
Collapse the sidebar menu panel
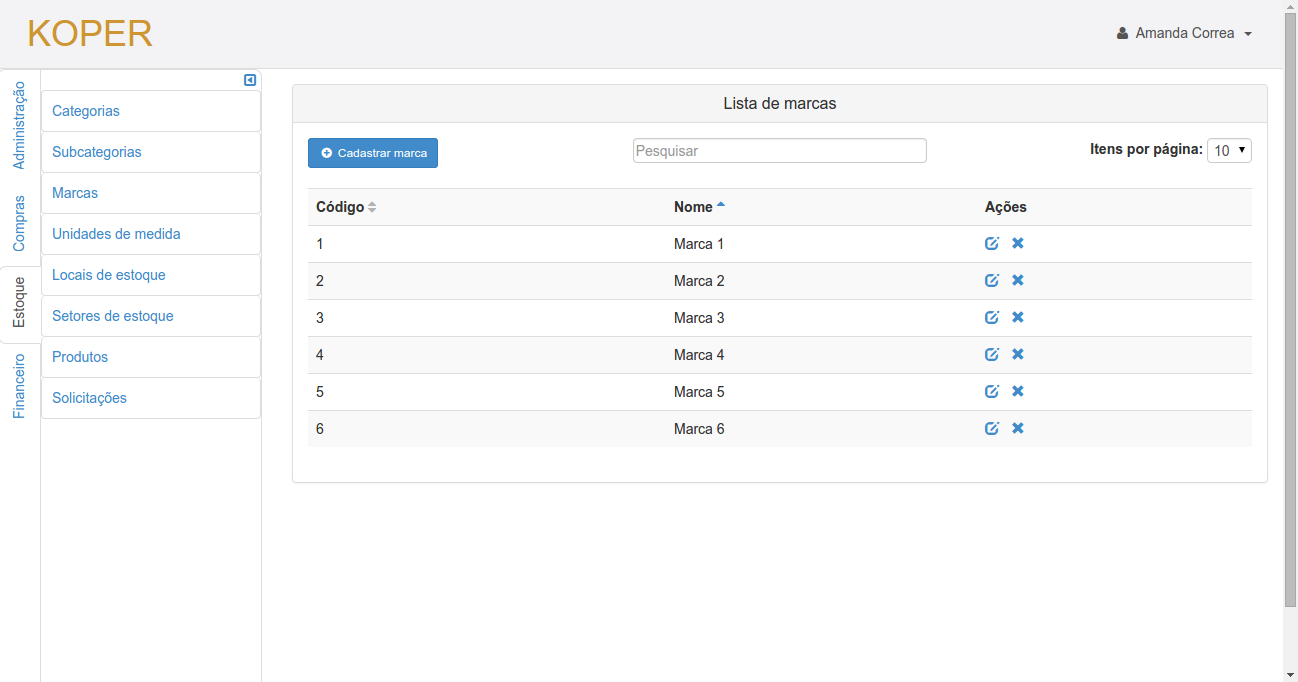click(250, 80)
